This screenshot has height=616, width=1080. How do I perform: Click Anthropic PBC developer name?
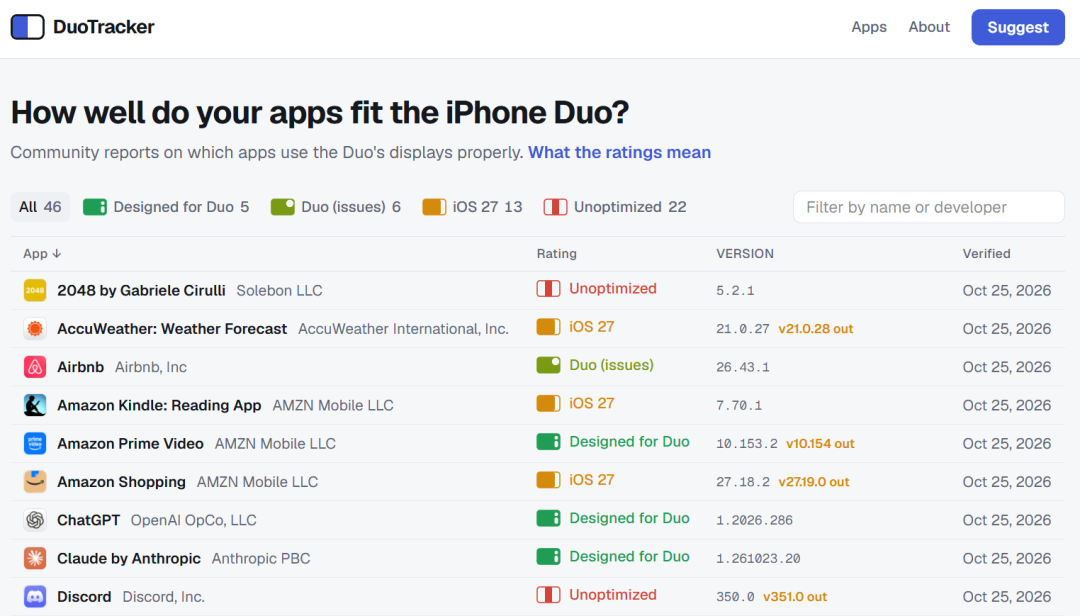[x=261, y=558]
